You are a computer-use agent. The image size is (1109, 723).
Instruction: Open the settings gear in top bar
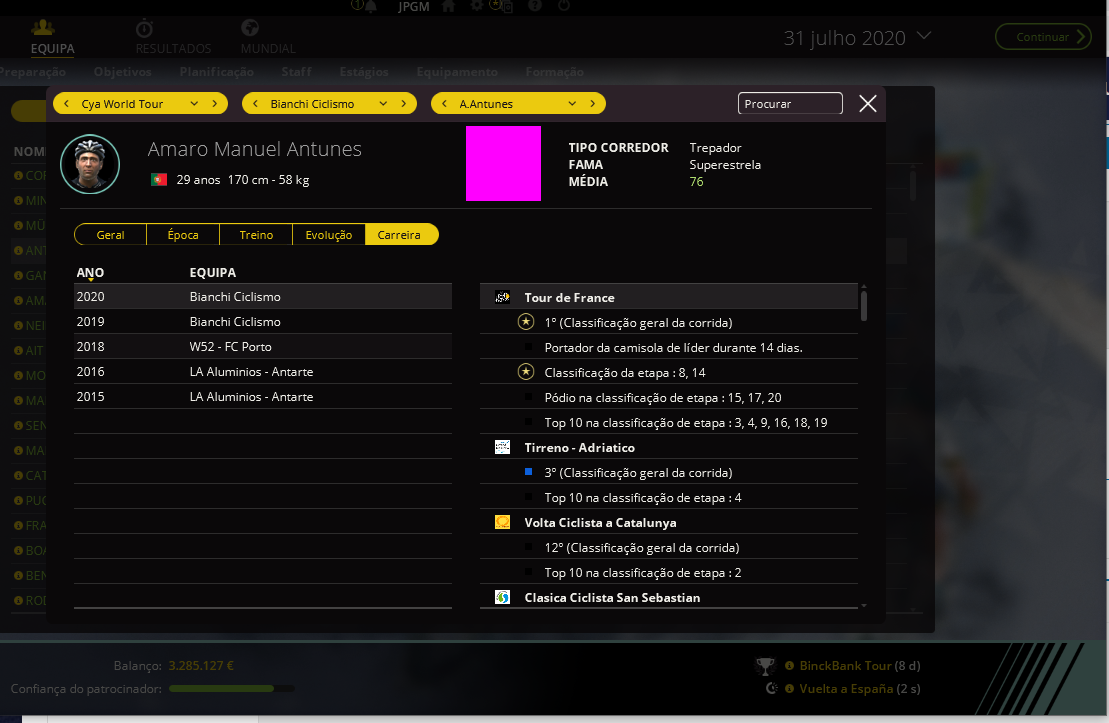coord(477,6)
